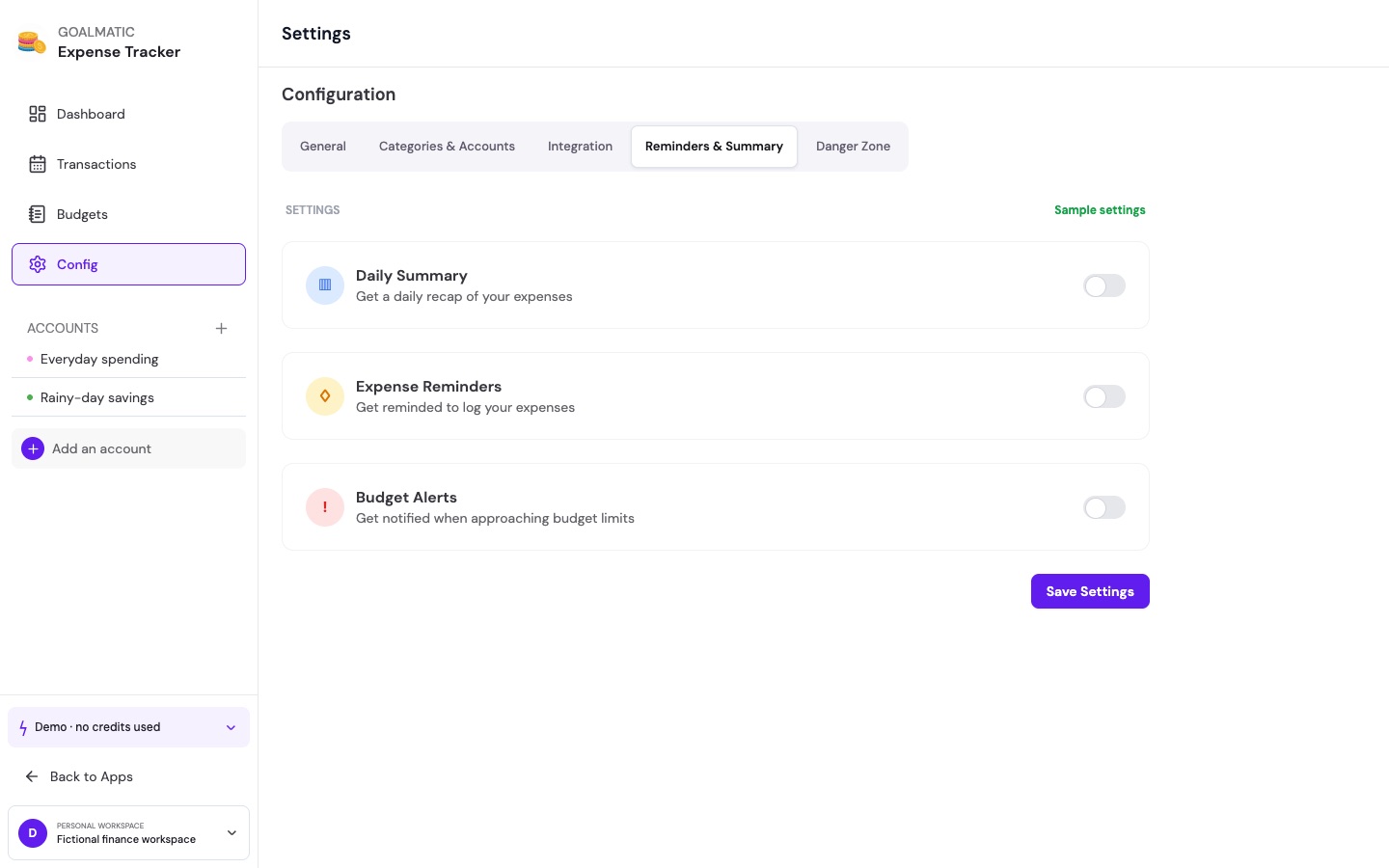Open Transactions from the sidebar
The width and height of the screenshot is (1389, 868).
(128, 164)
